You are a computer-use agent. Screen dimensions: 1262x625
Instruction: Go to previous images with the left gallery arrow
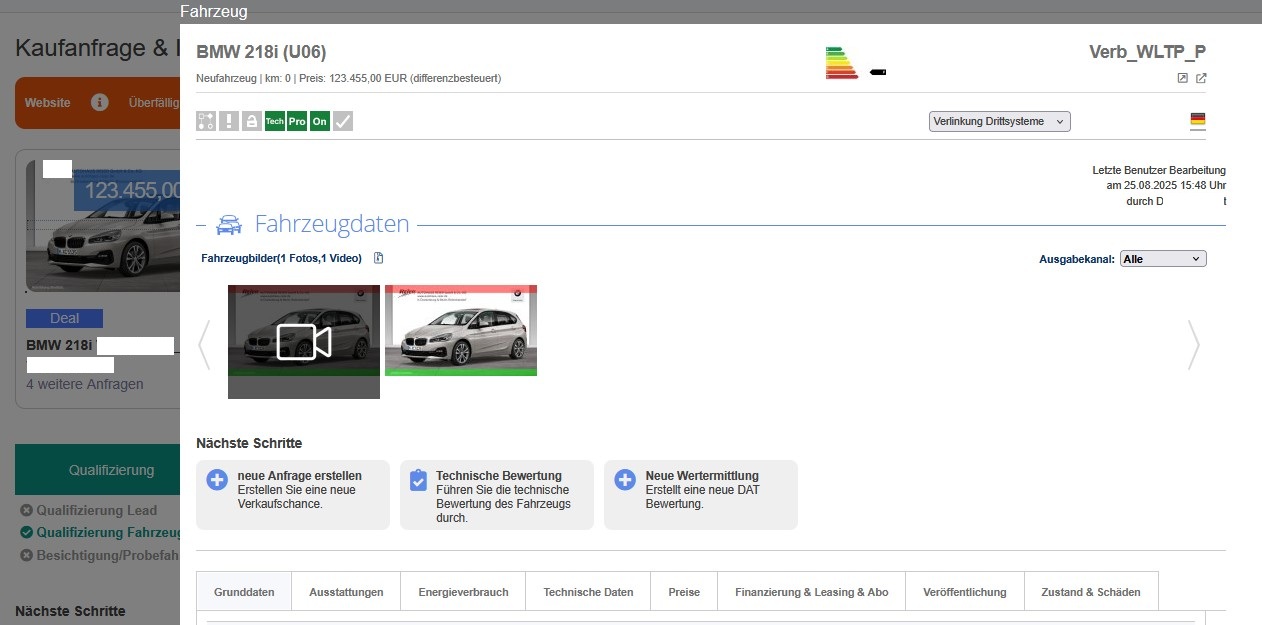[204, 345]
